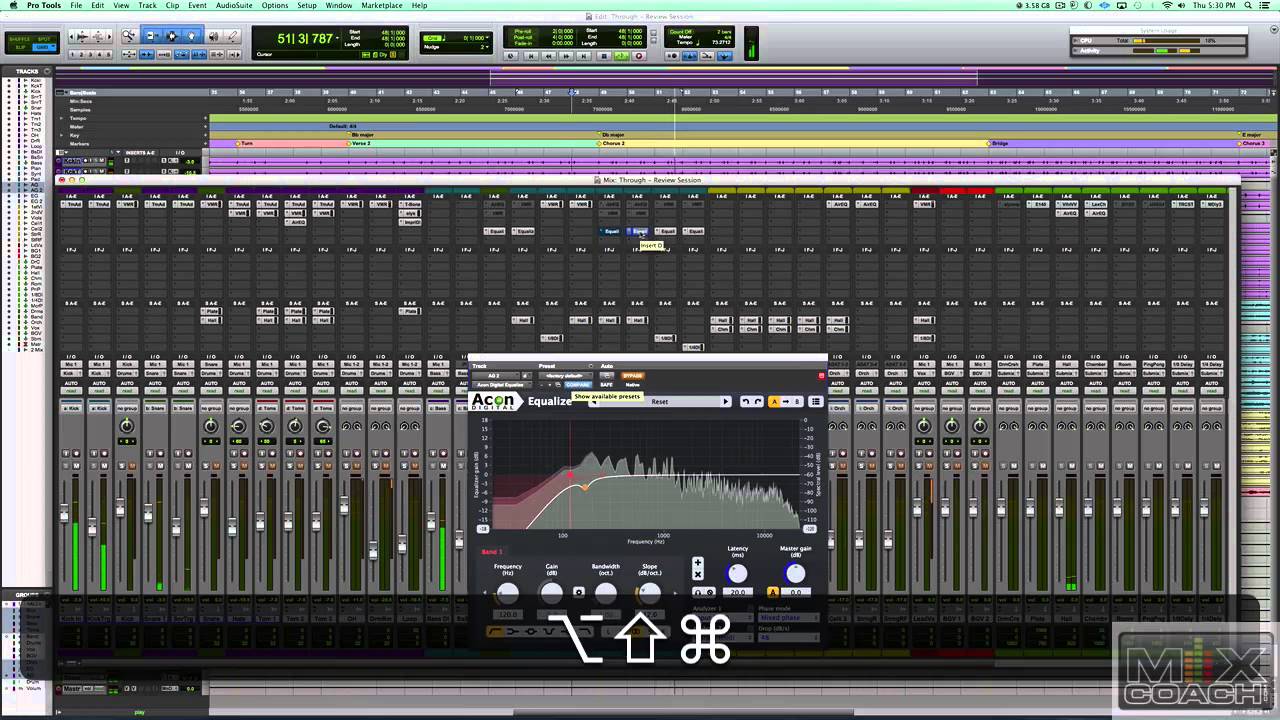Open the Track menu

pos(147,5)
